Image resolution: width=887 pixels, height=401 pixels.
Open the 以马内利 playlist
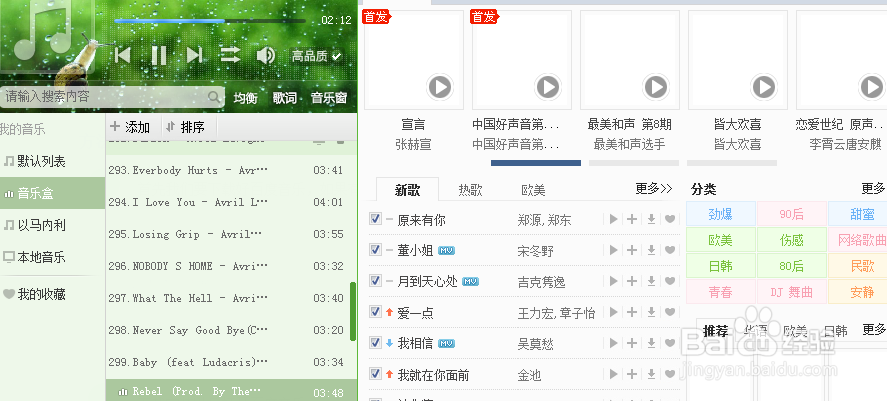tap(53, 225)
